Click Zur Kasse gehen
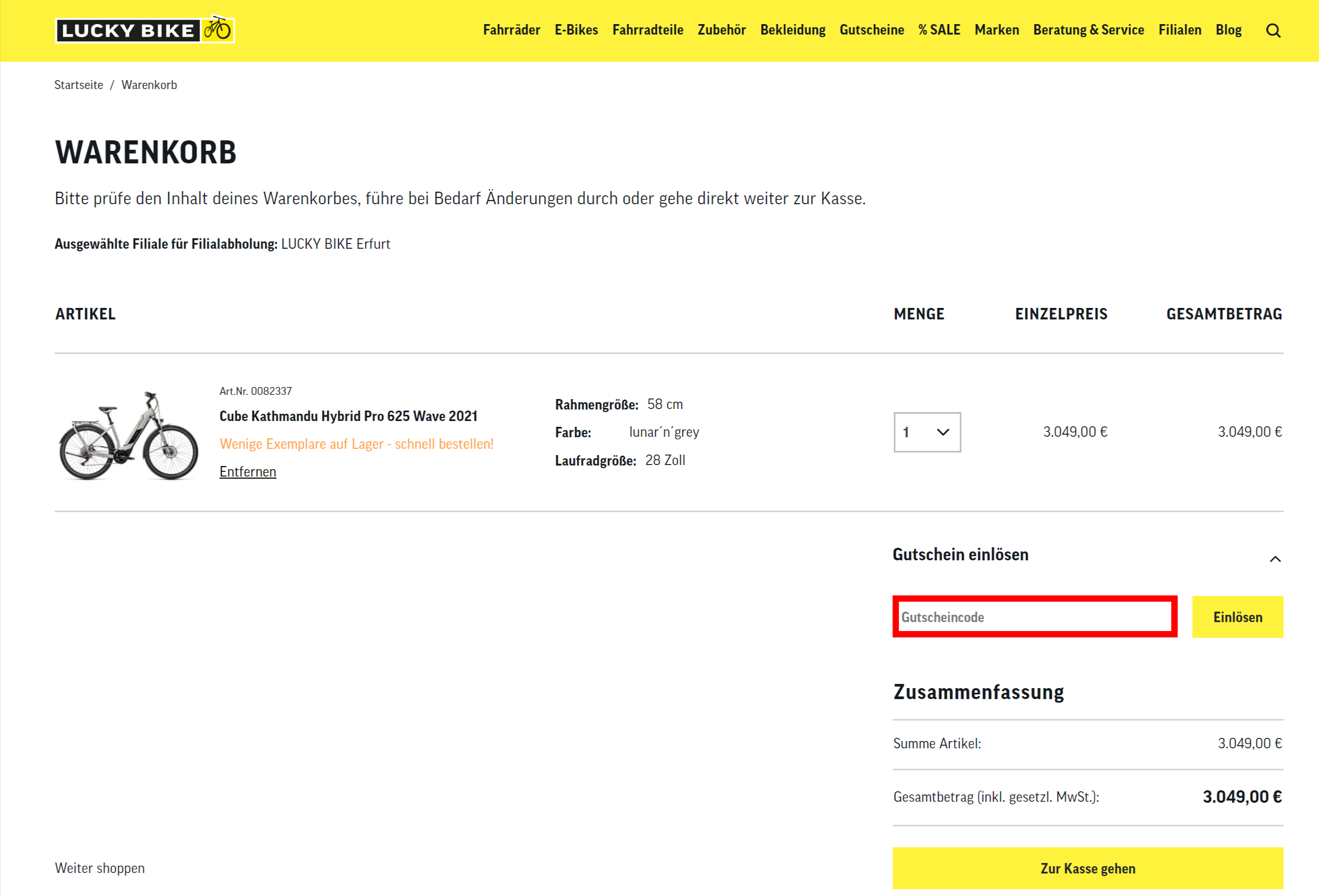 [1087, 868]
